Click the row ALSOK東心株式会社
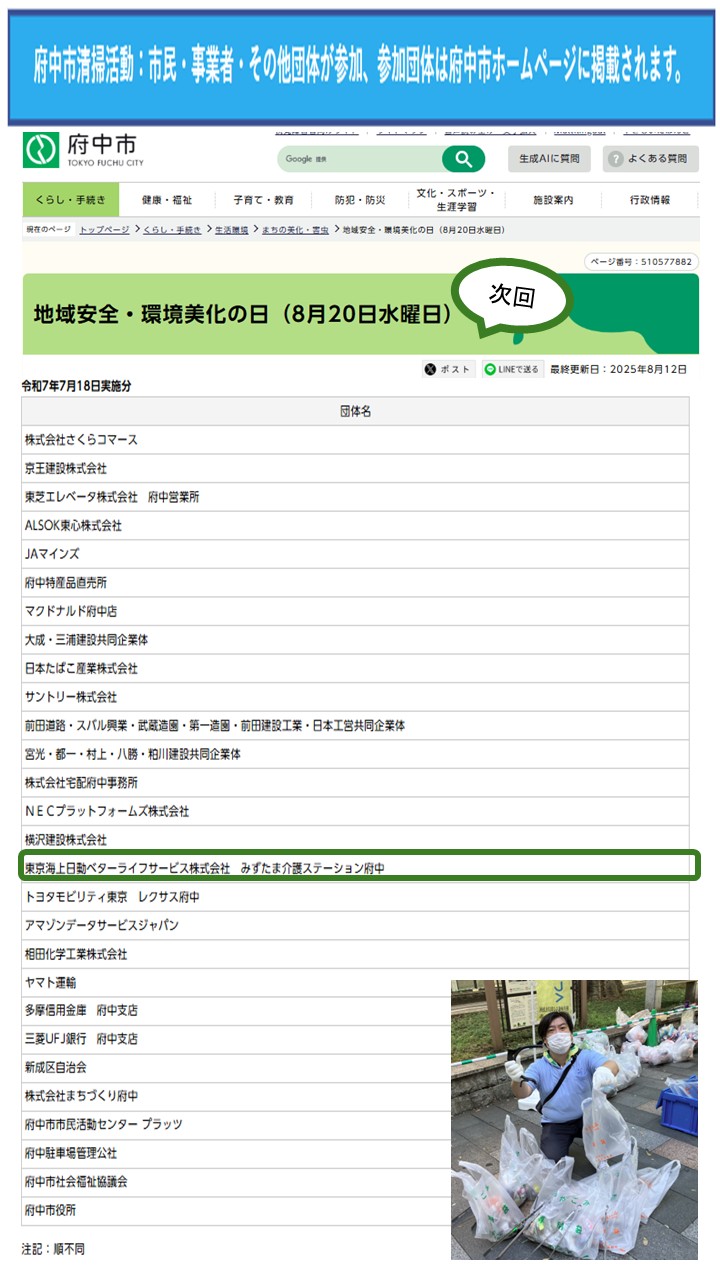This screenshot has width=720, height=1280. pyautogui.click(x=355, y=525)
